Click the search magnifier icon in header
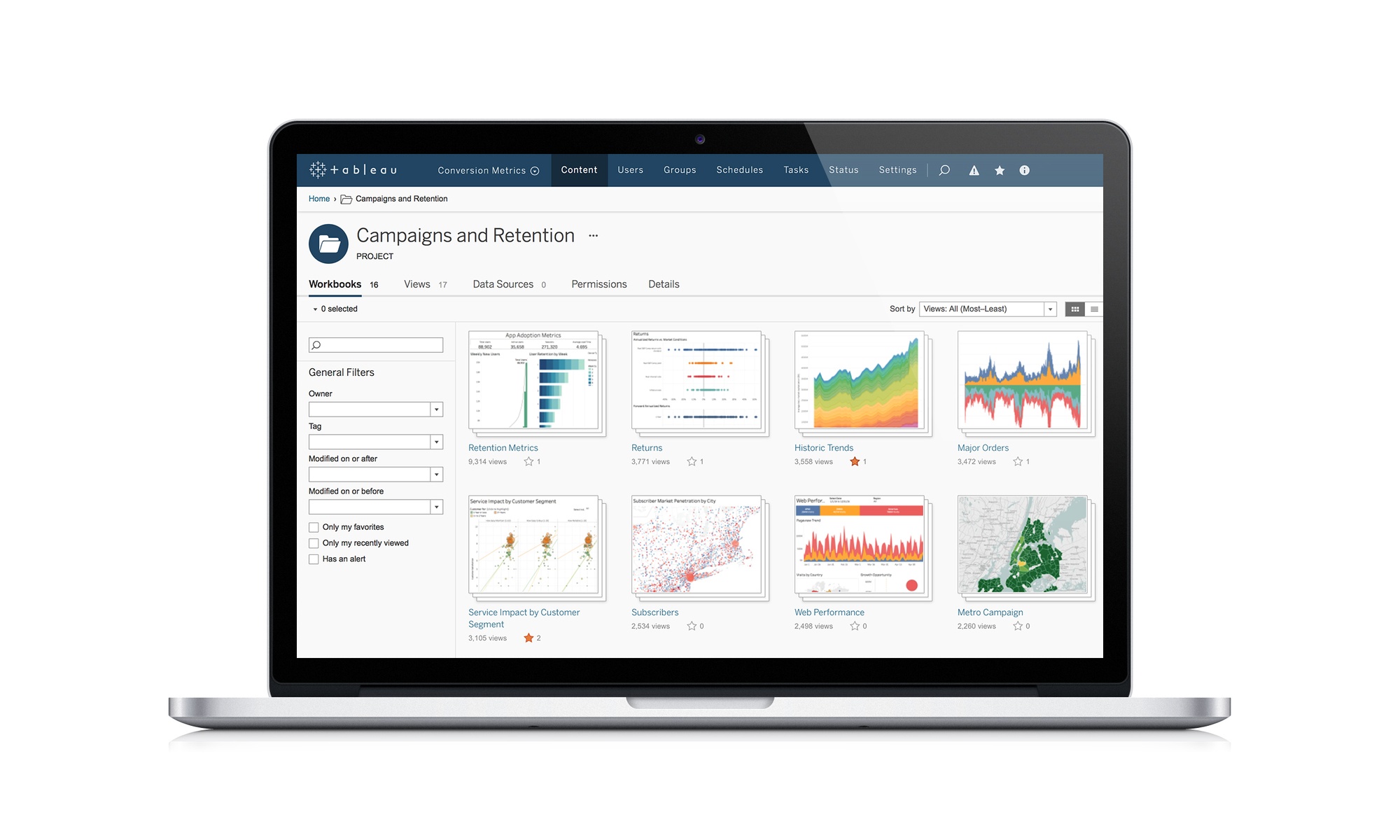Screen dimensions: 1400x840 pyautogui.click(x=944, y=170)
